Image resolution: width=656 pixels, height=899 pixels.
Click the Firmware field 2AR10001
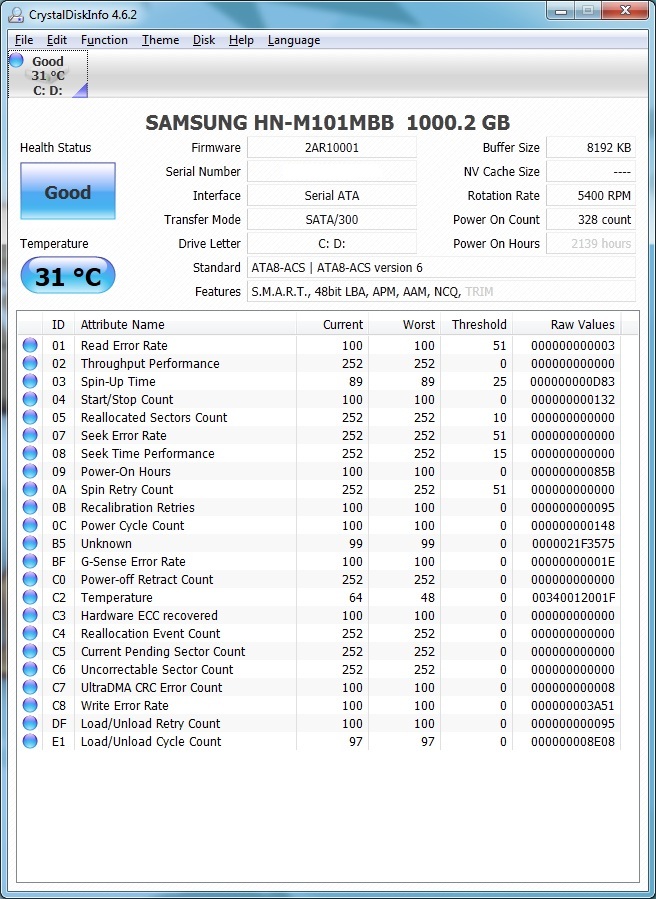click(x=331, y=147)
